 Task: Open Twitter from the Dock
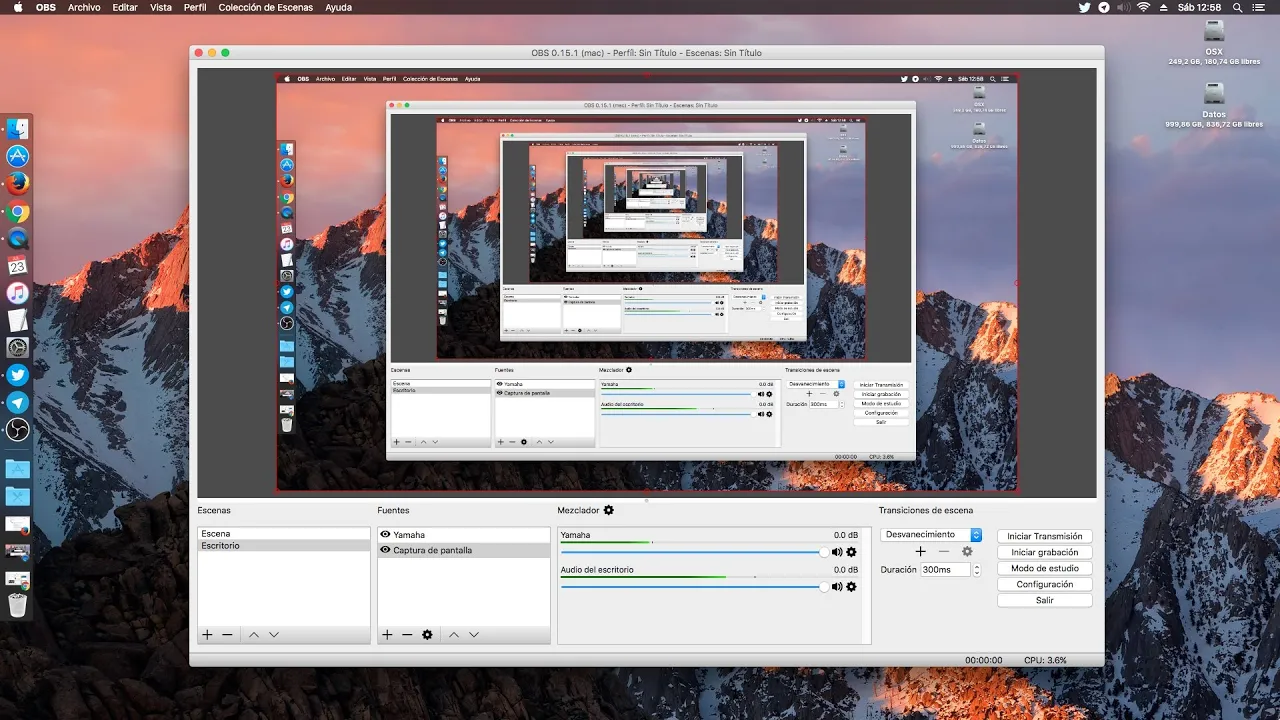[x=18, y=375]
